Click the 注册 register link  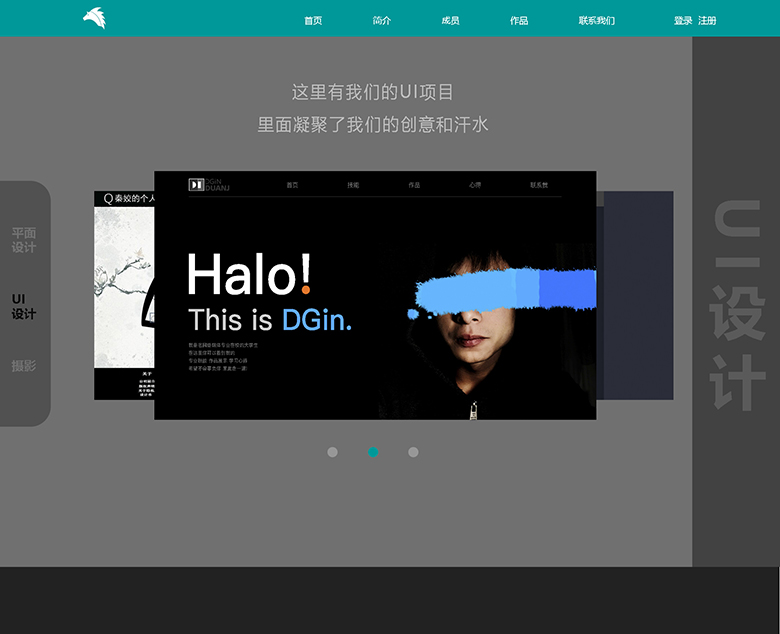707,20
